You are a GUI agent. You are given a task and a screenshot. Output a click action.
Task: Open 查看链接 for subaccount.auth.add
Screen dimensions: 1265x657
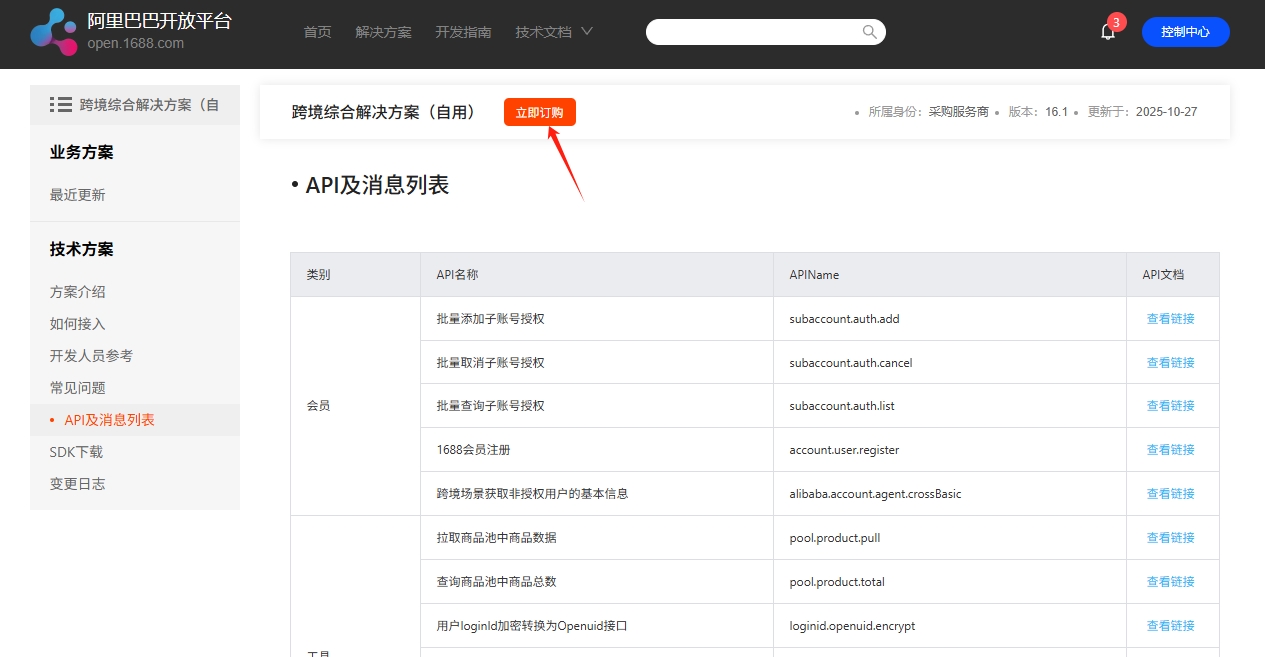tap(1170, 319)
